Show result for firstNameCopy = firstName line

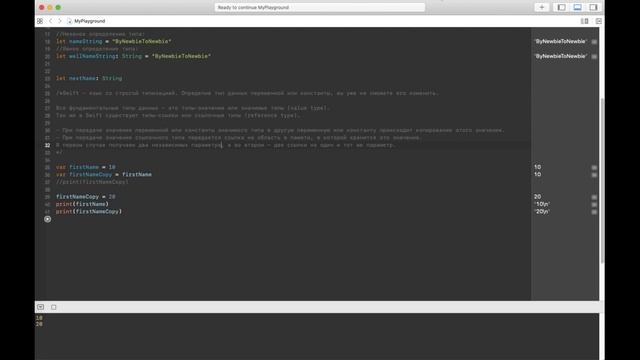click(594, 175)
